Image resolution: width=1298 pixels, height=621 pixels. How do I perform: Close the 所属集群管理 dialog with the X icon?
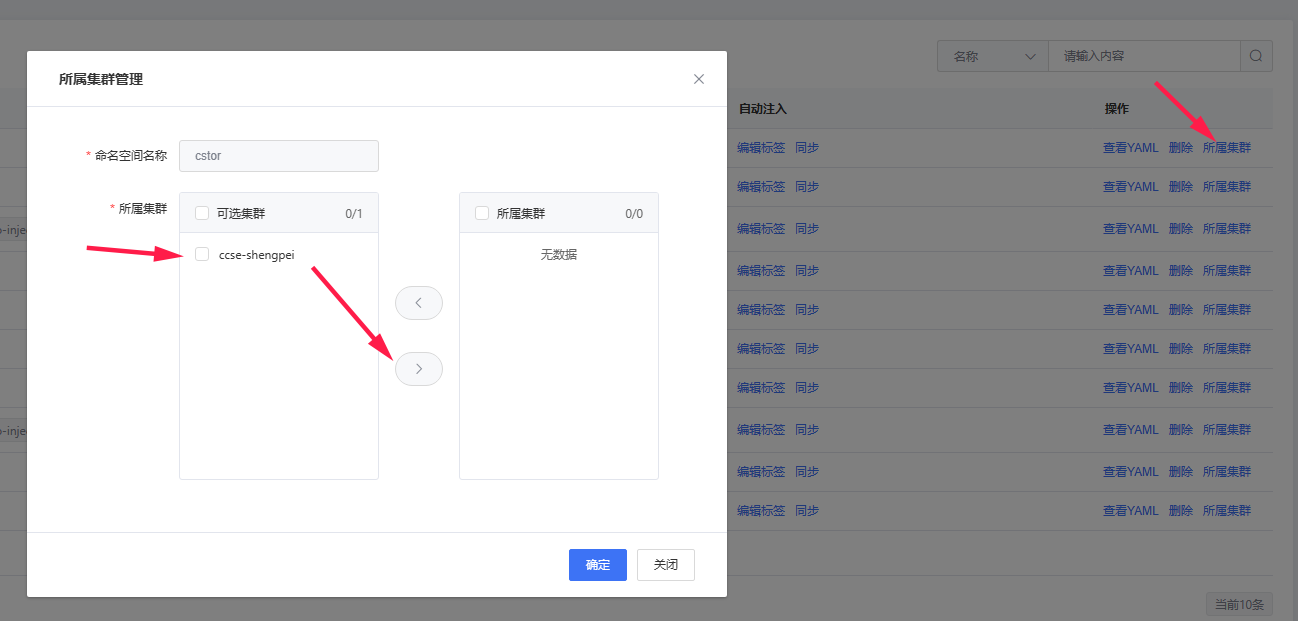coord(699,79)
